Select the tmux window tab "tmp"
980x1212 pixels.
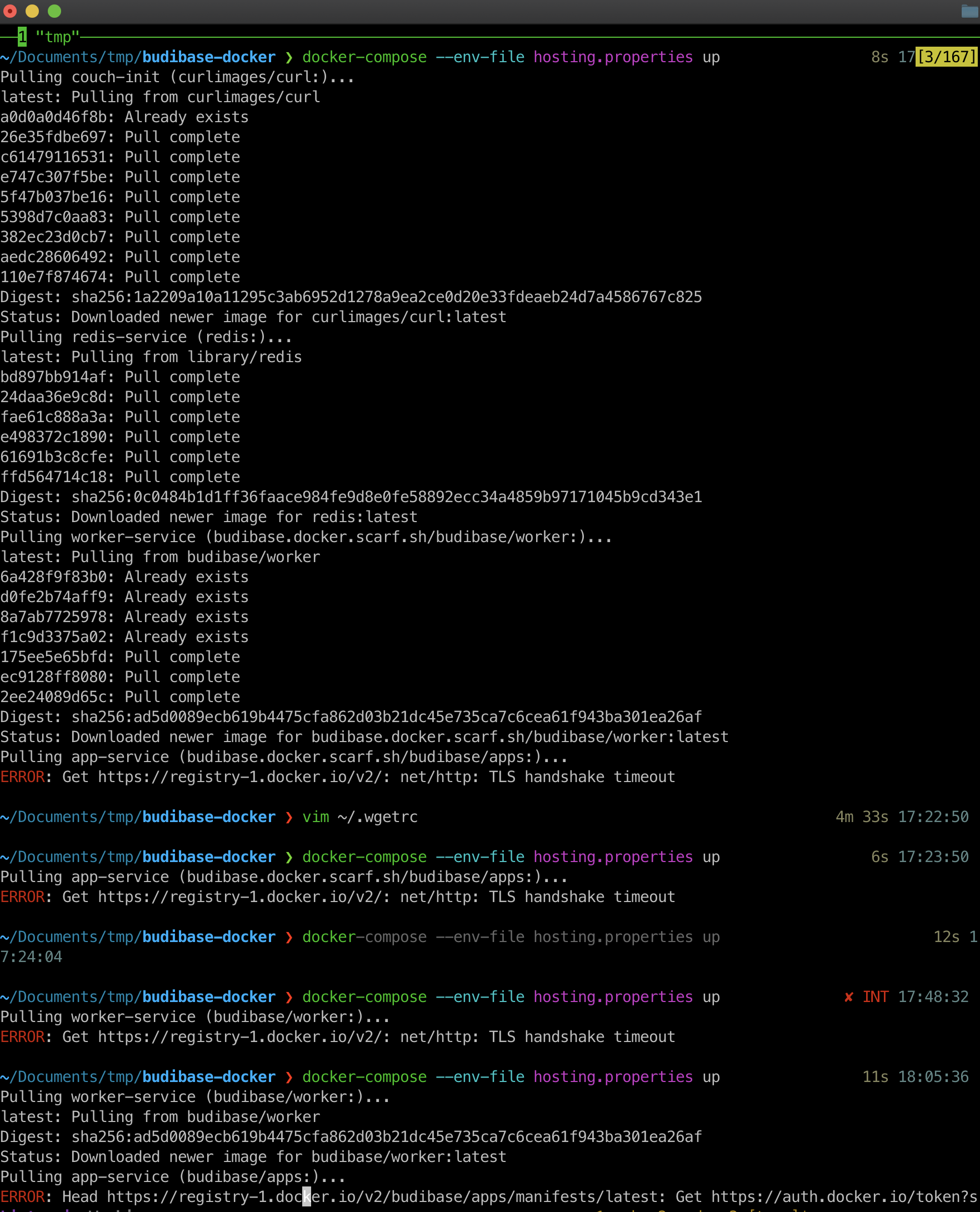click(57, 37)
